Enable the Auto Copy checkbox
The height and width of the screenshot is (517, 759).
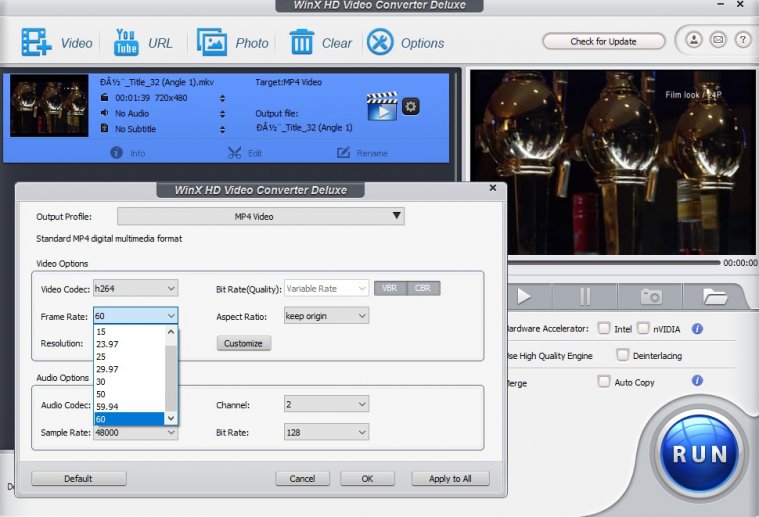pos(604,382)
